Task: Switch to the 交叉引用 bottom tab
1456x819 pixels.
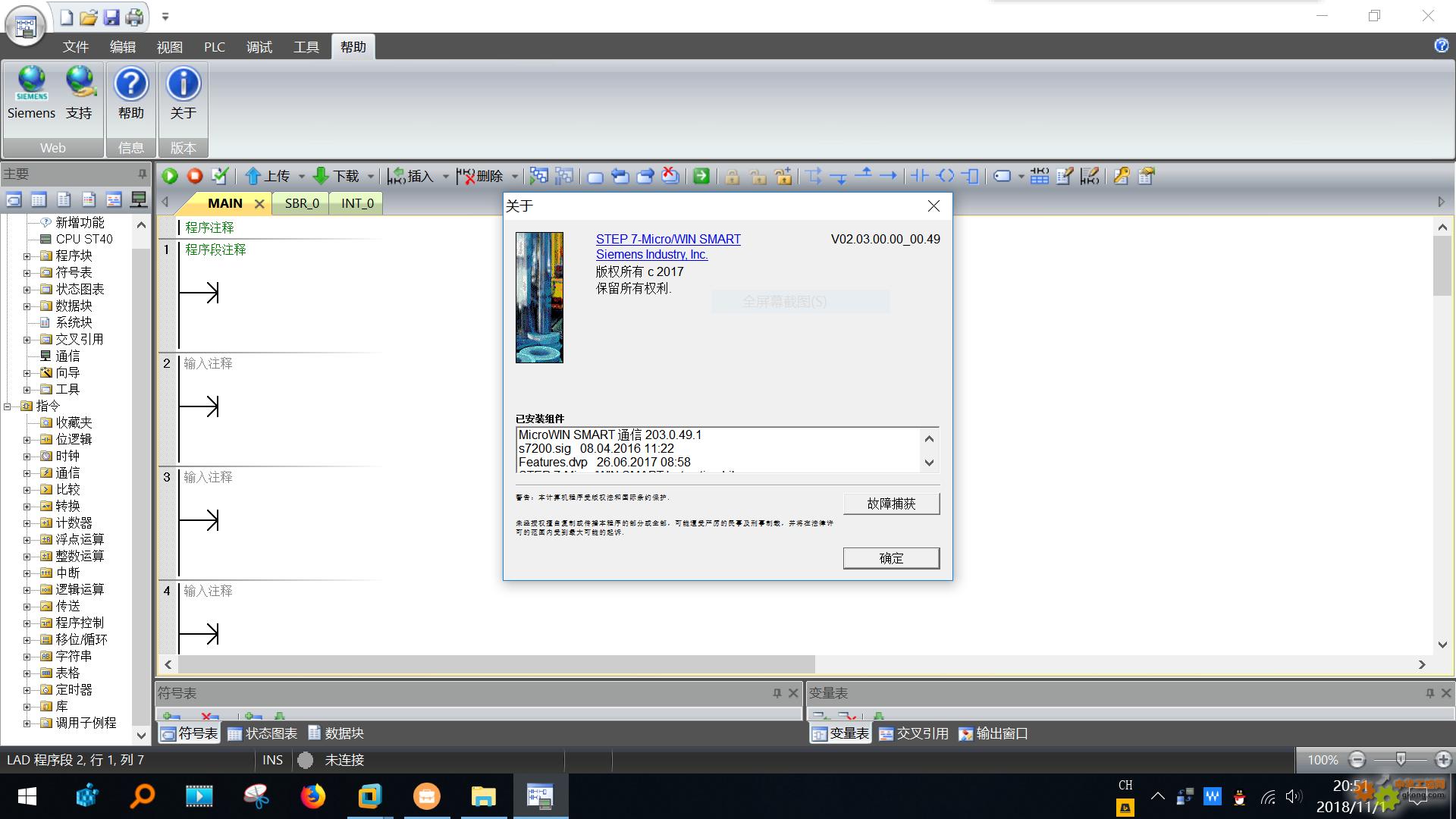Action: click(914, 733)
